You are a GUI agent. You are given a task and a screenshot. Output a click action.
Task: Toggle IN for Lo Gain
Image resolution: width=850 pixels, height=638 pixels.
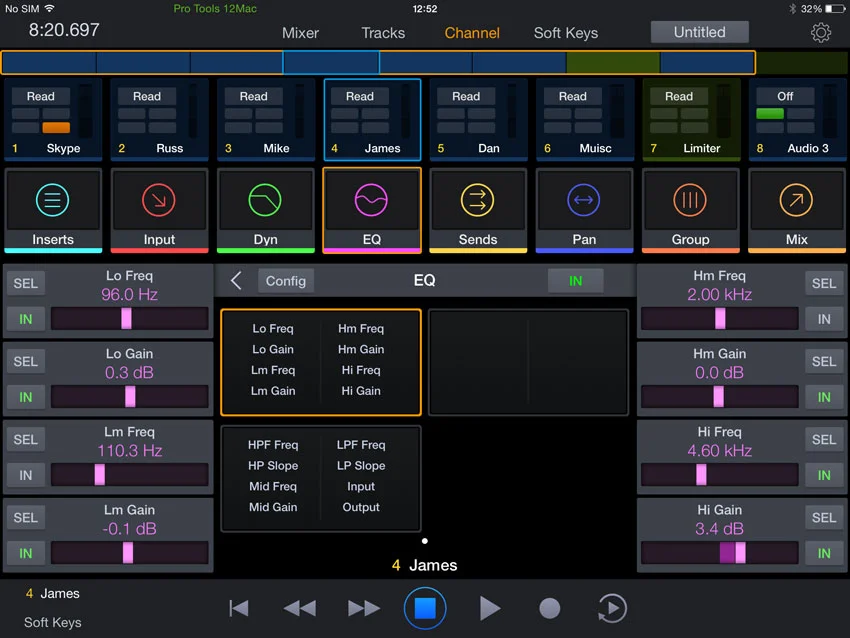point(25,397)
